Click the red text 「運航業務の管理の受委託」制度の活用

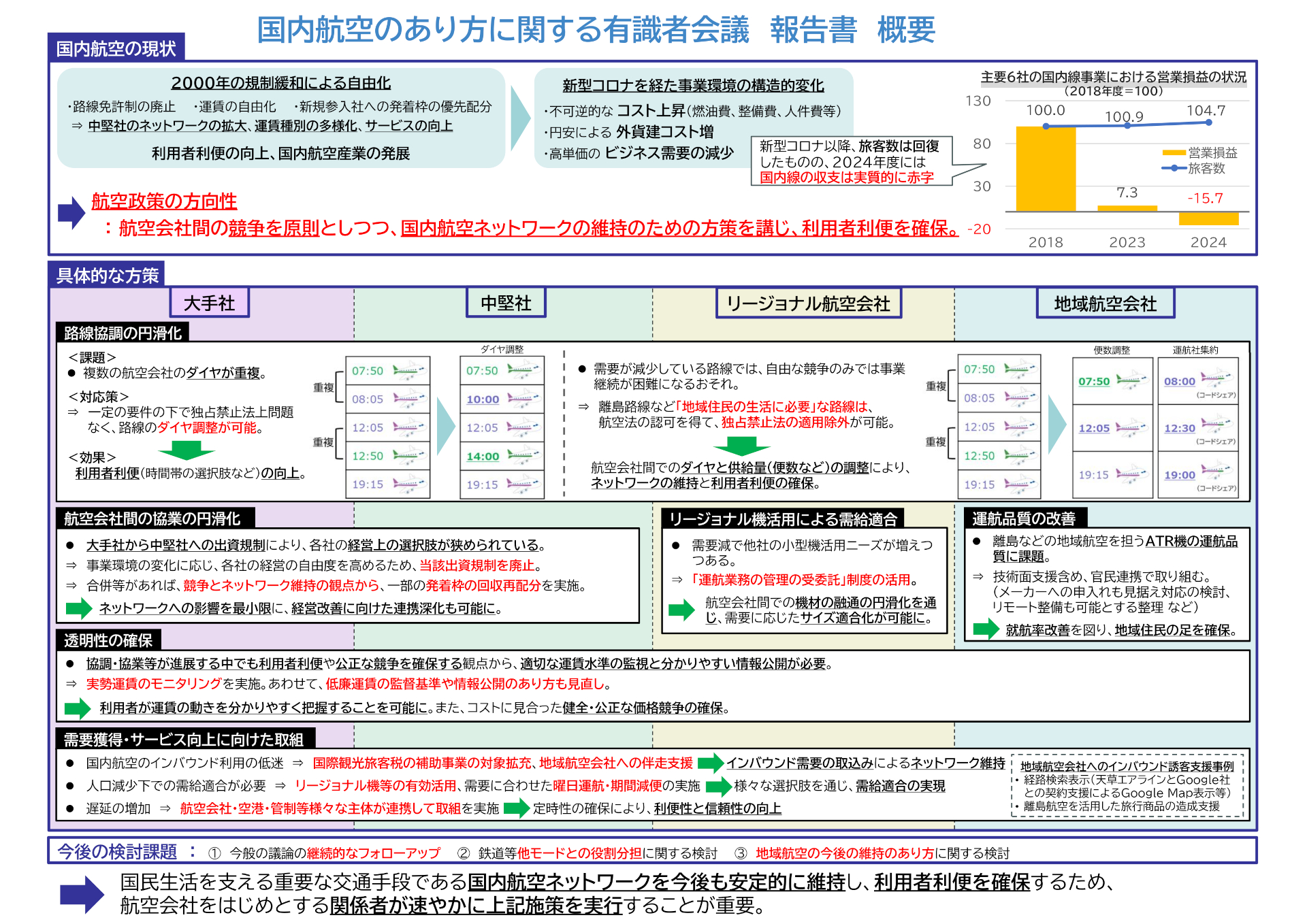(x=801, y=579)
